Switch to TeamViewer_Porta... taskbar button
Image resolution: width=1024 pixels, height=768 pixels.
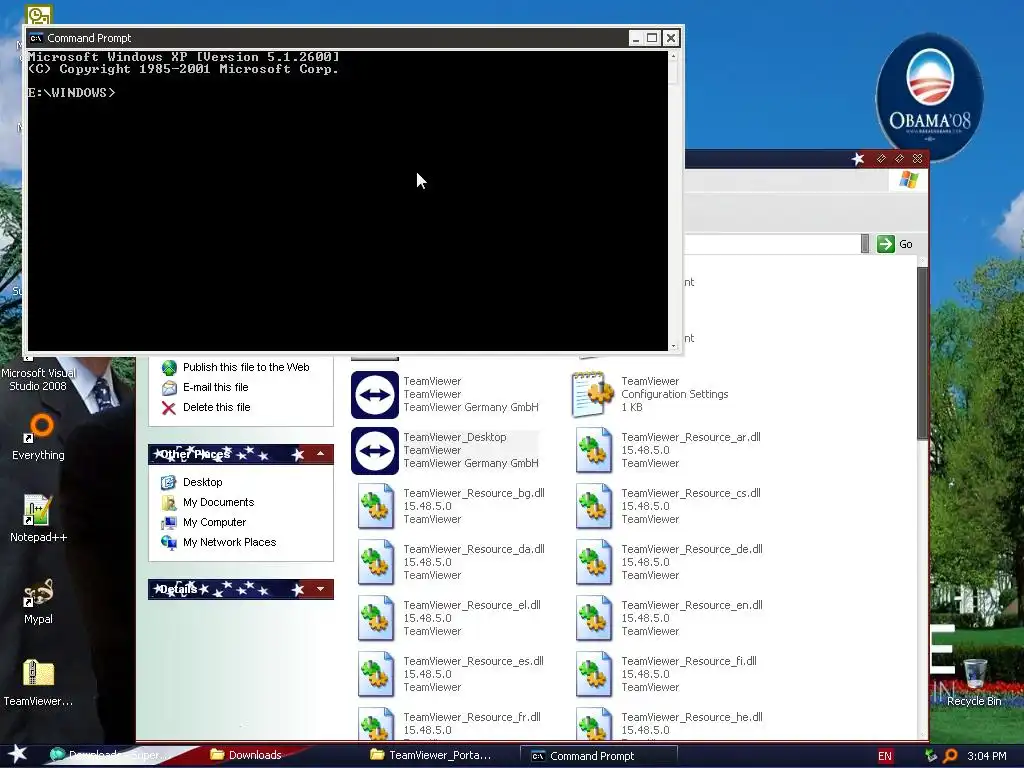point(431,755)
